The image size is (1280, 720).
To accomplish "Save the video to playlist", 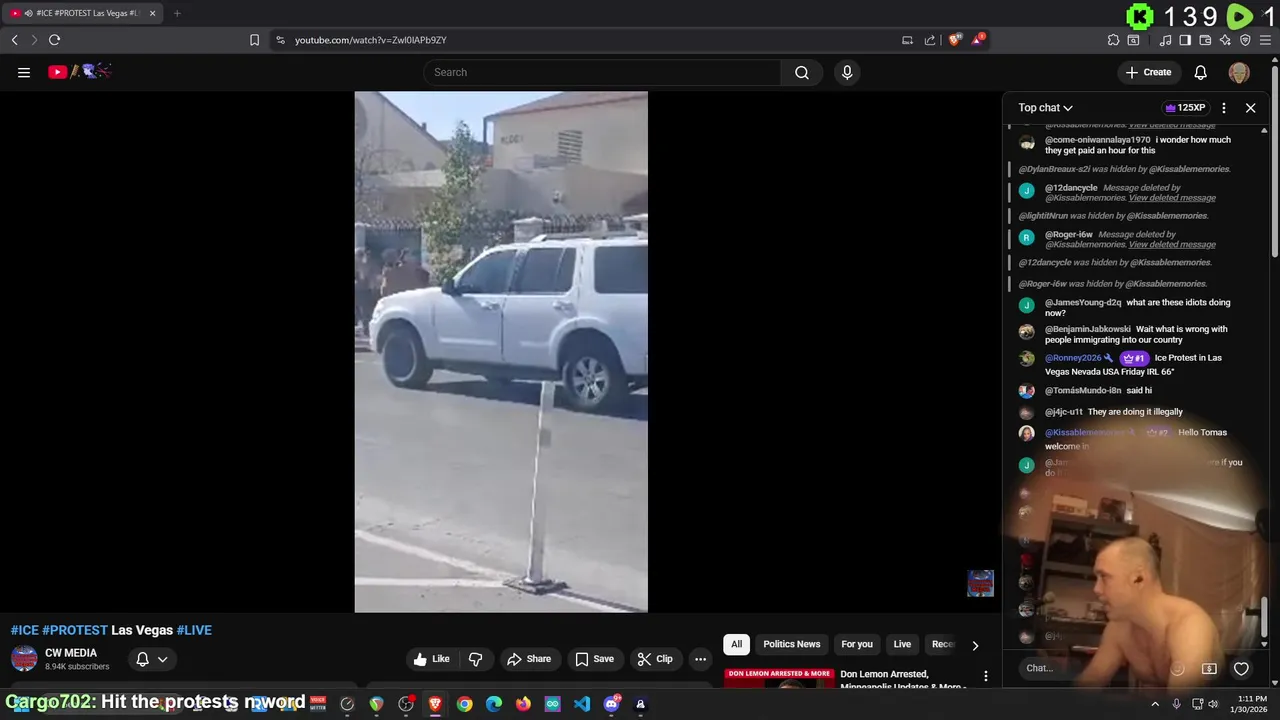I will click(x=594, y=659).
